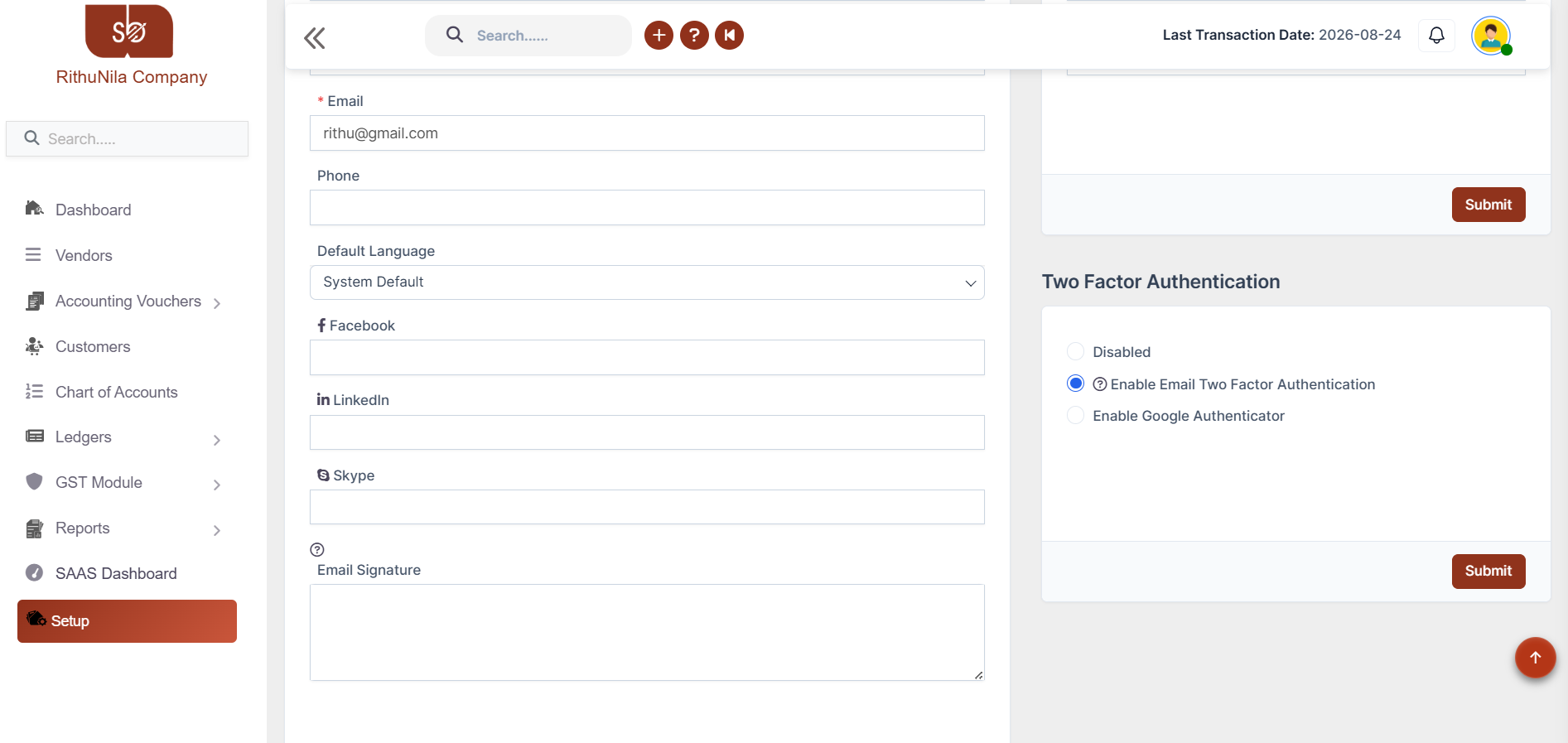The width and height of the screenshot is (1568, 743).
Task: Click the top bar Search box
Action: coord(528,36)
